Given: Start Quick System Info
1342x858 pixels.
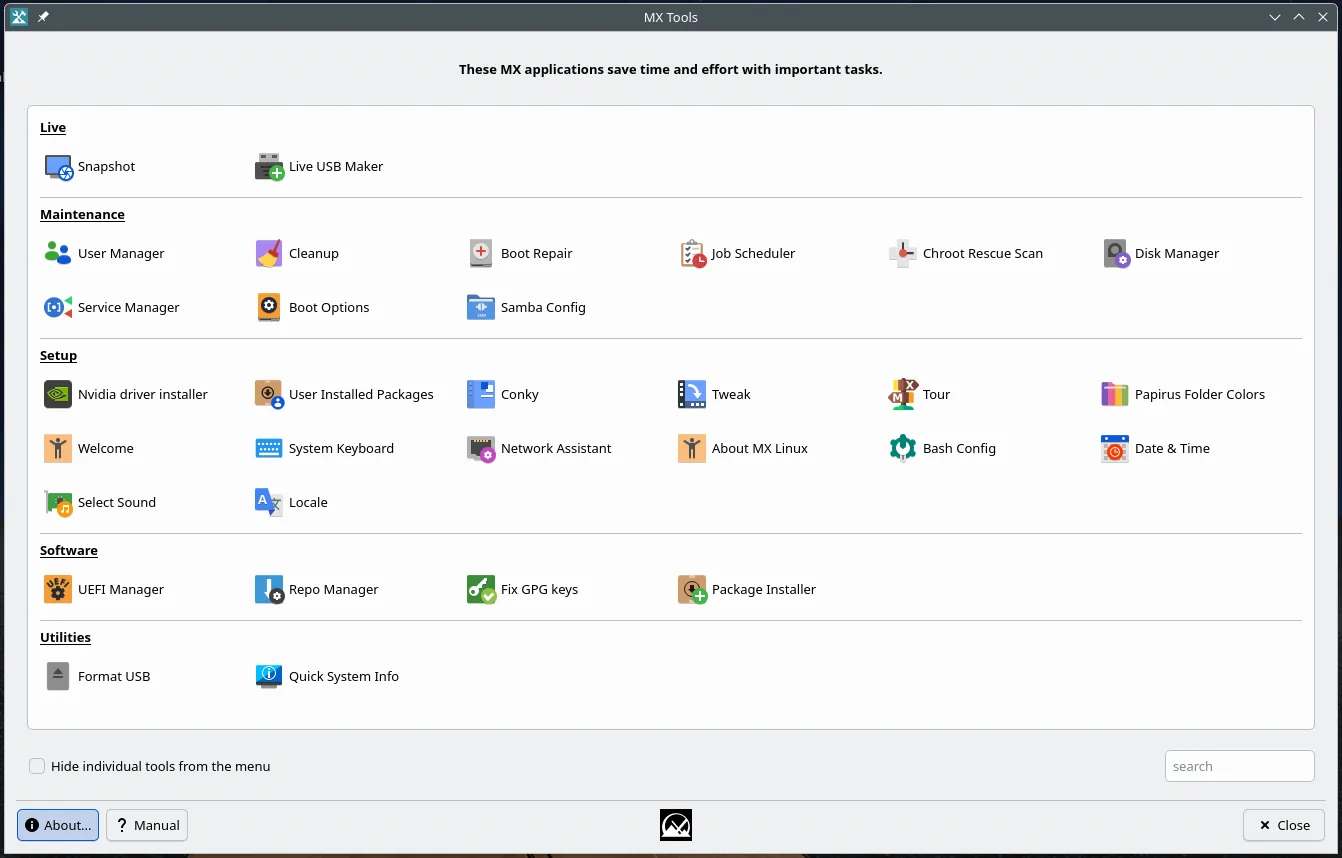Looking at the screenshot, I should pos(327,676).
